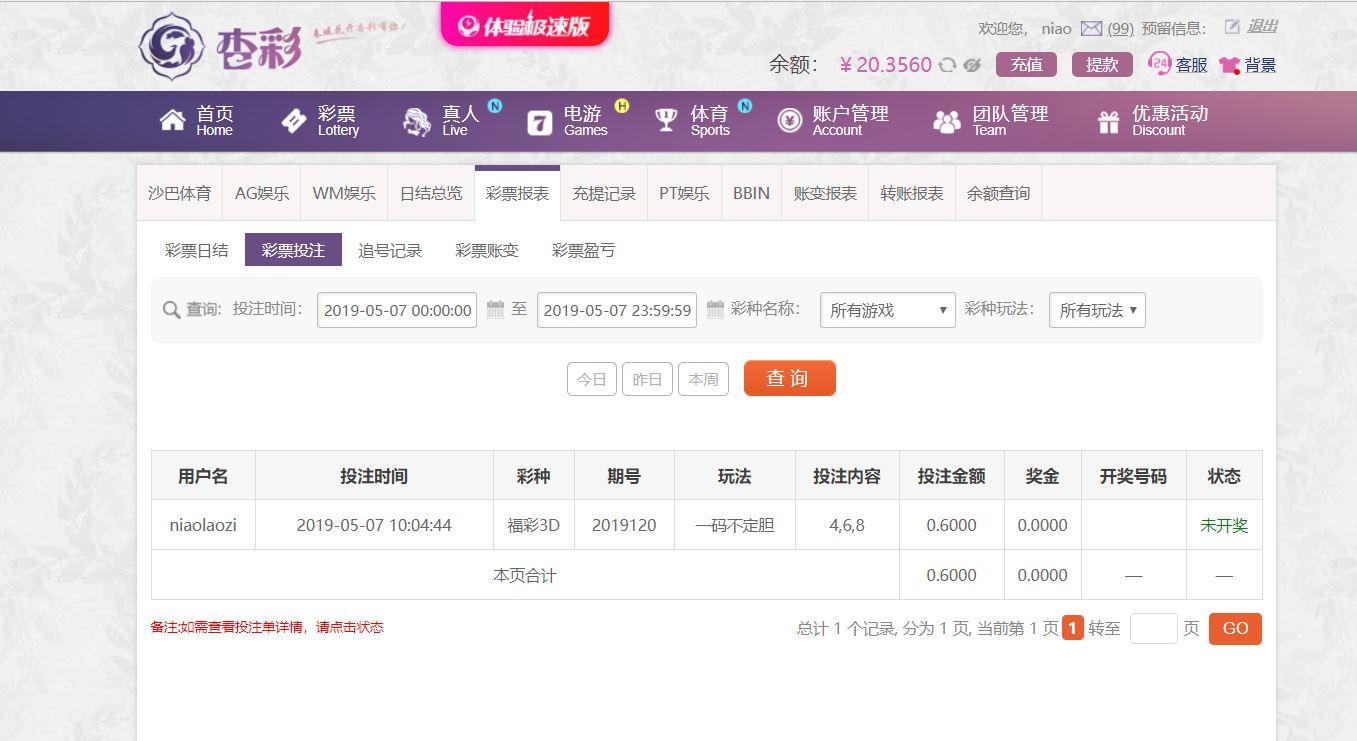Select 彩票投注 sub-tab
Image resolution: width=1357 pixels, height=741 pixels.
[293, 250]
